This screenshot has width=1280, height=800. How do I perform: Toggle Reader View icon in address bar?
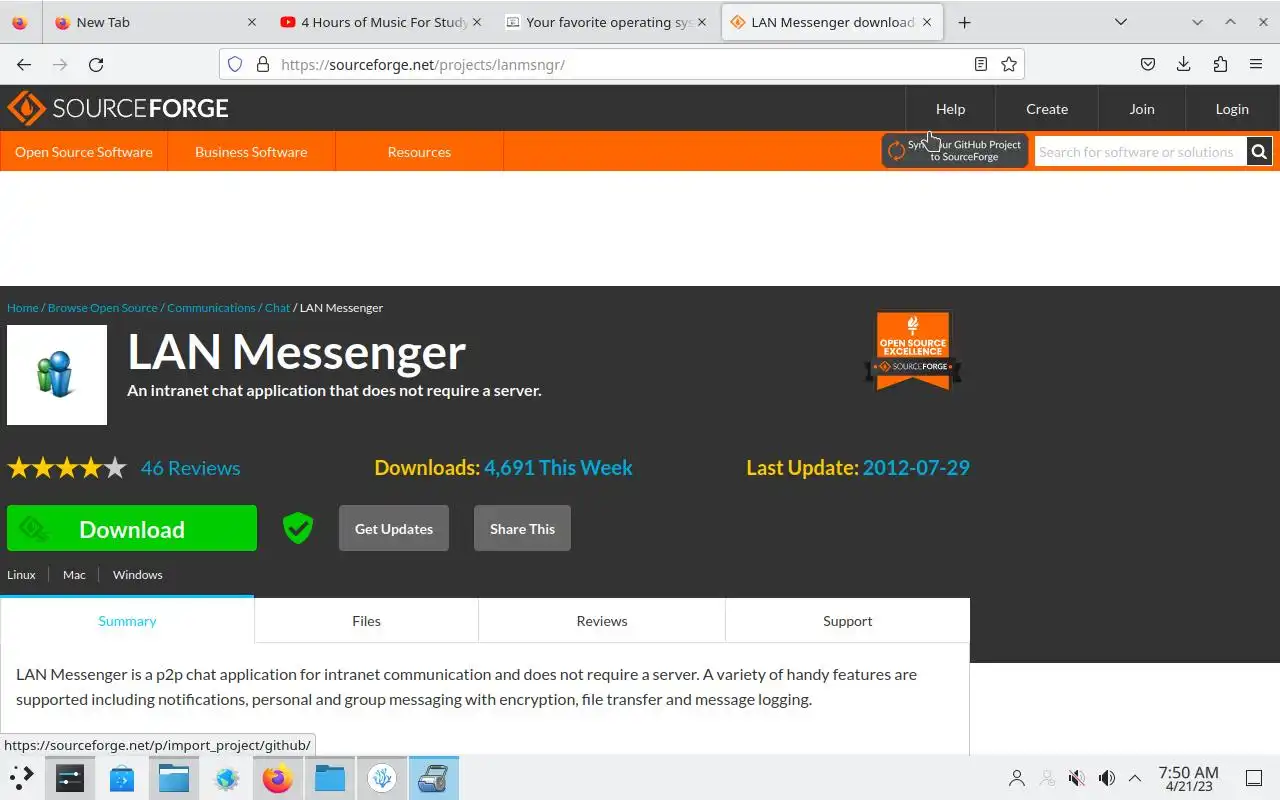tap(981, 64)
